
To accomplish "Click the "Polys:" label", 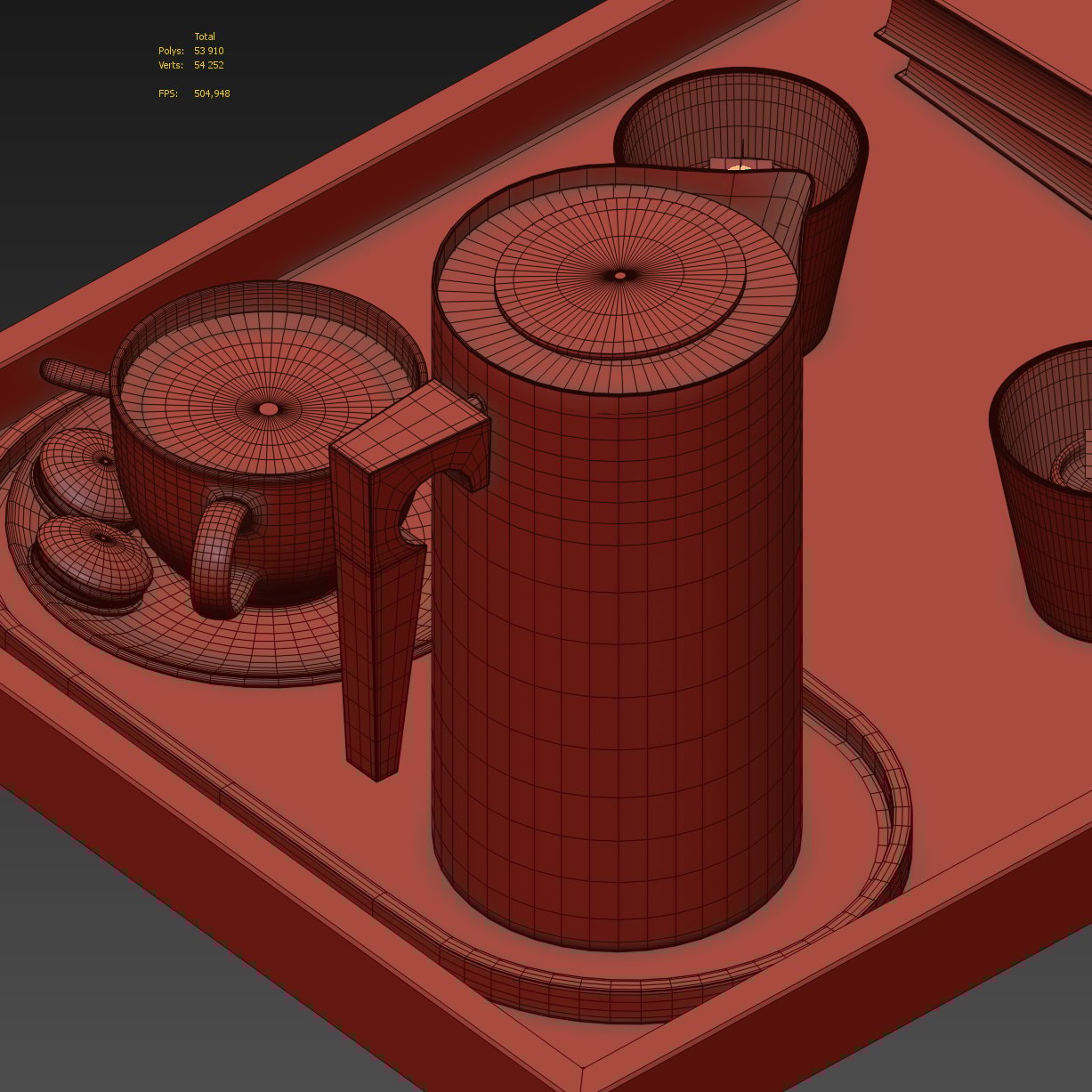I will [171, 51].
